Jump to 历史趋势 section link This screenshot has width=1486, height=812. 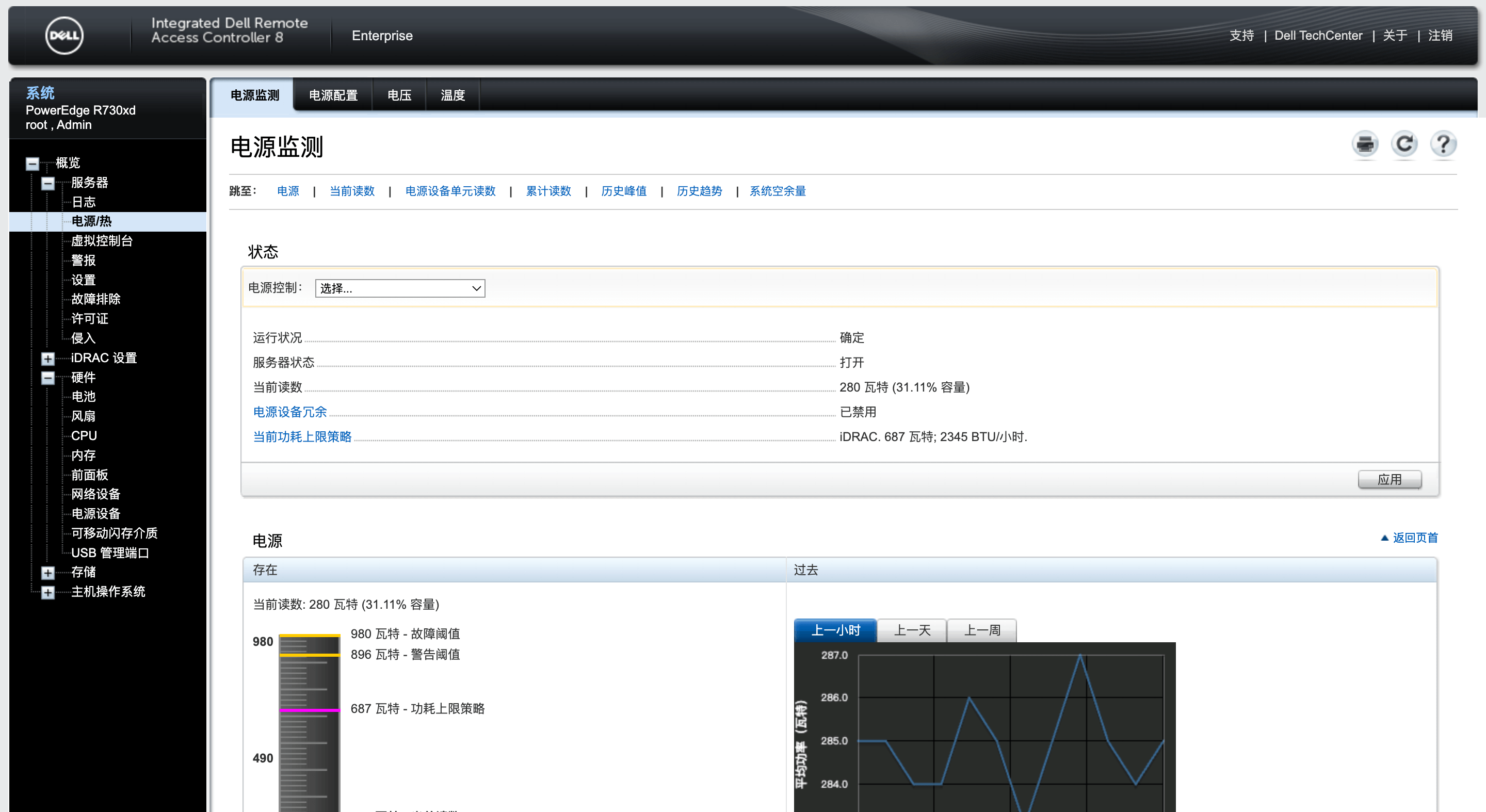click(x=699, y=191)
